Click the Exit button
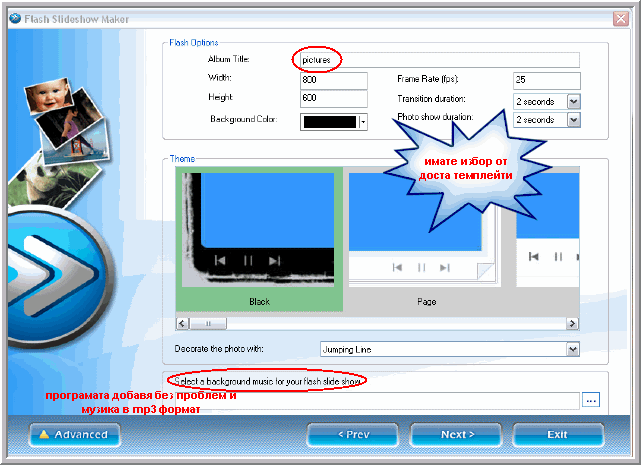The width and height of the screenshot is (641, 465). [x=558, y=435]
